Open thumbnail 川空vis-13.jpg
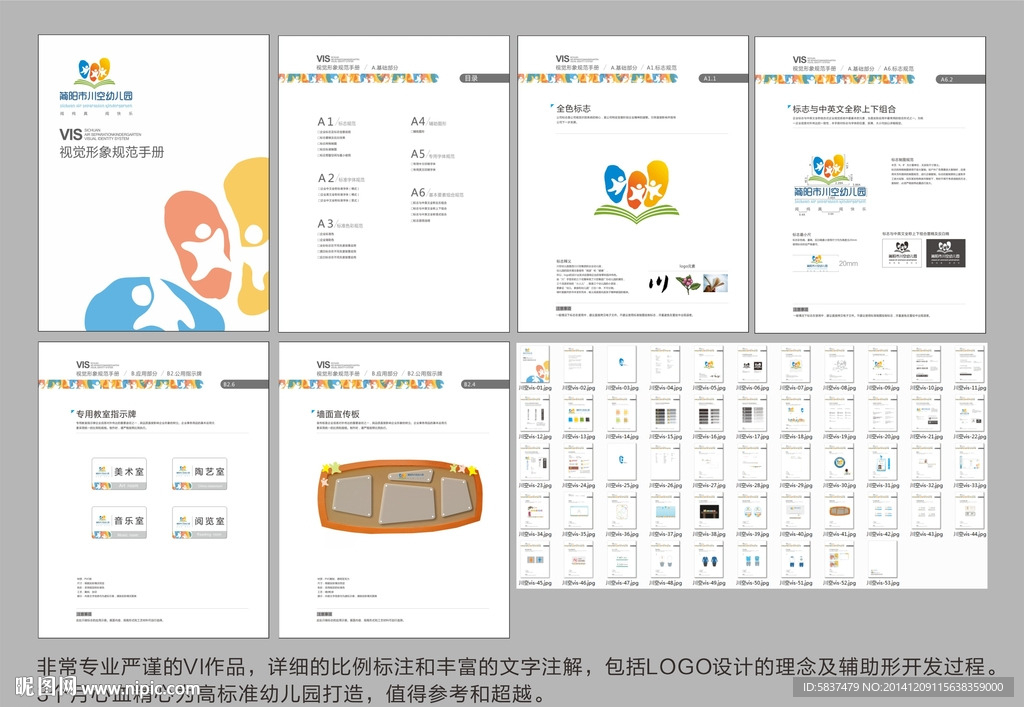Viewport: 1024px width, 707px height. coord(579,413)
